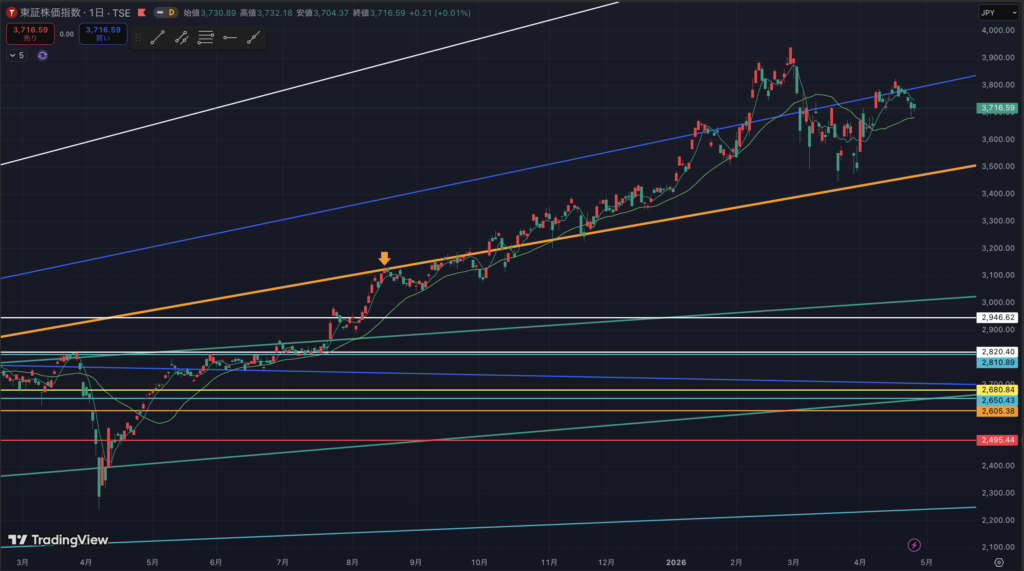Select the horizontal ray drawing tool

230,37
